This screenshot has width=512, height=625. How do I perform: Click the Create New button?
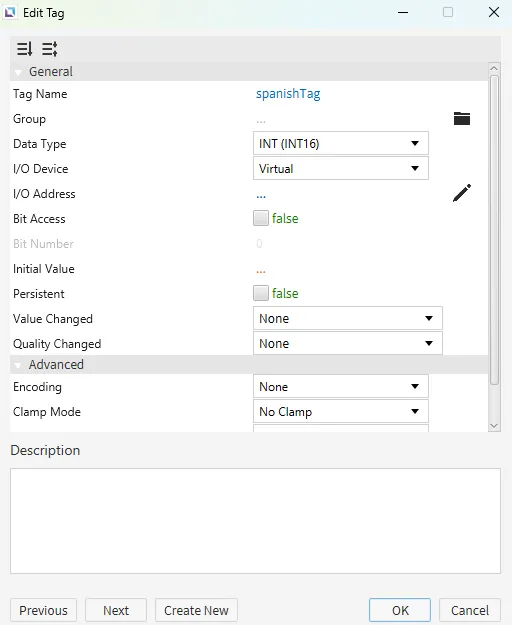196,610
